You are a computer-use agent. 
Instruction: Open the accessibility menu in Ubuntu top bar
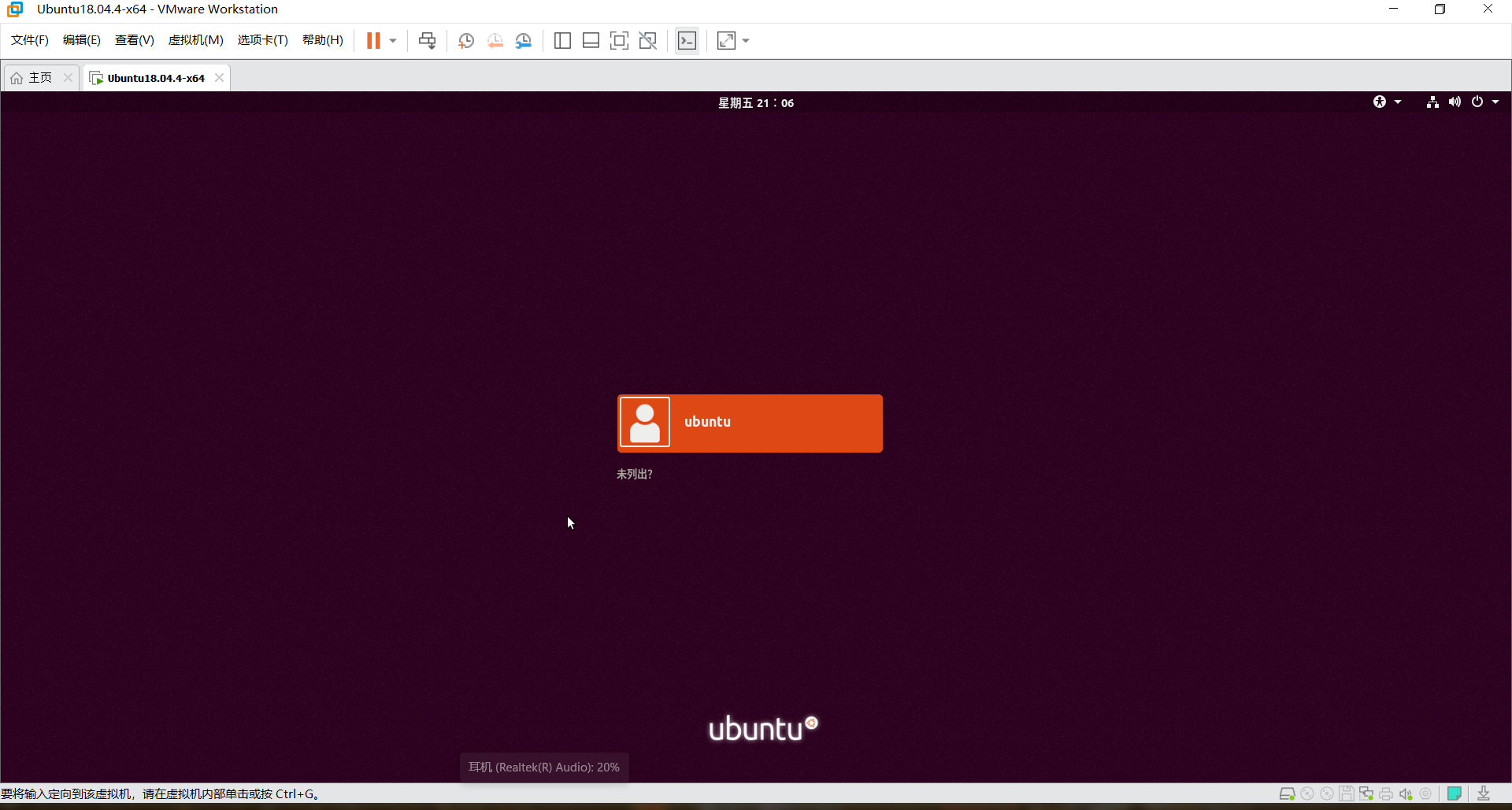coord(1380,102)
